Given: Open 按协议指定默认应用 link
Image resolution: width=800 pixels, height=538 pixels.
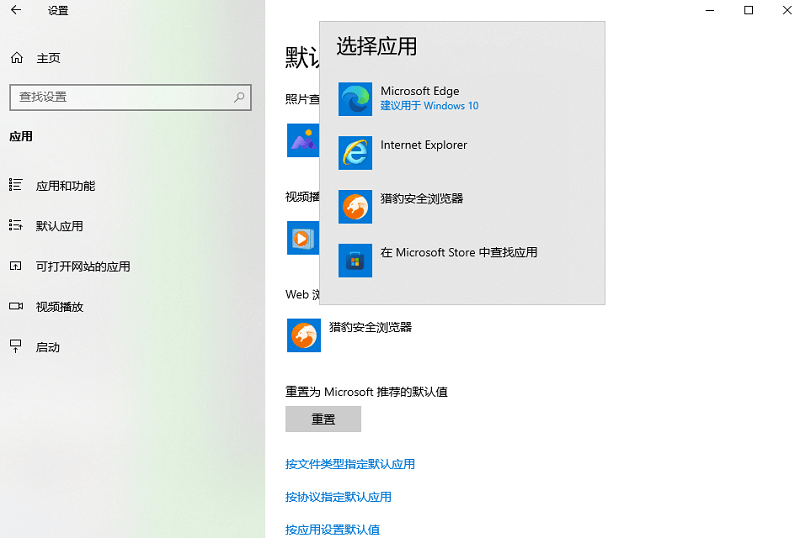Looking at the screenshot, I should click(x=338, y=497).
